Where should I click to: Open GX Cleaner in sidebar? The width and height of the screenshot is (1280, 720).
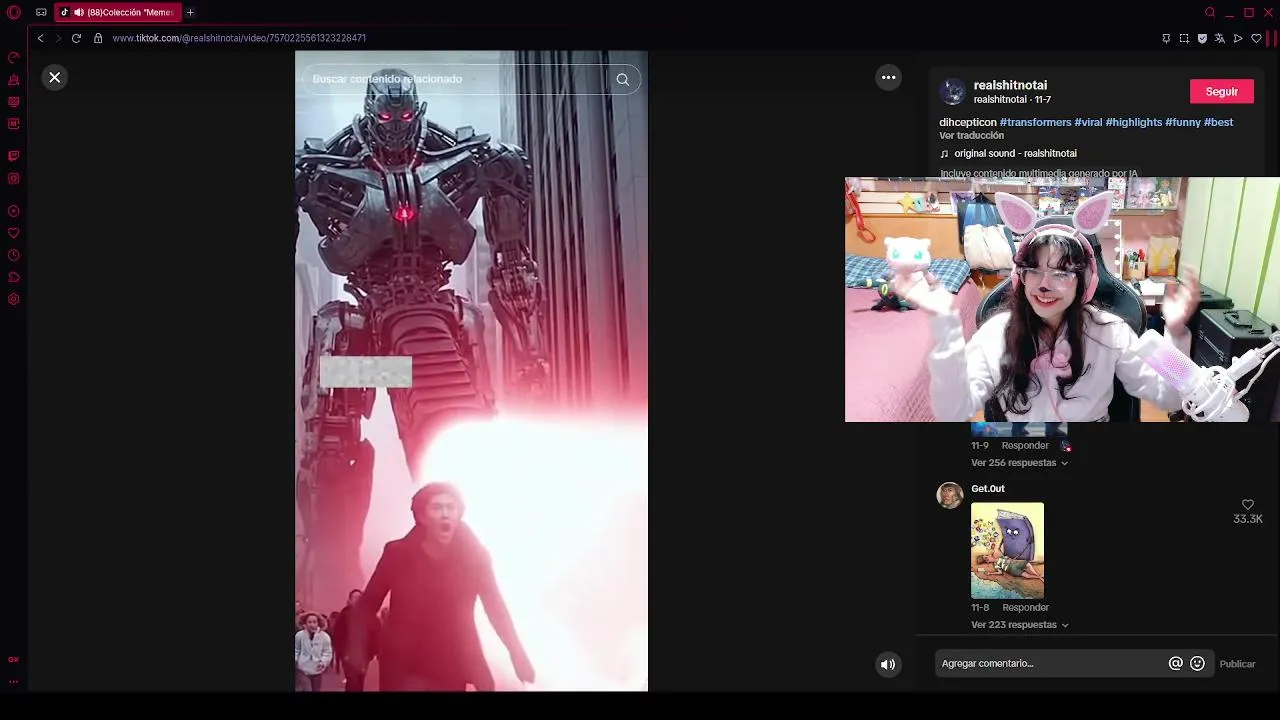pyautogui.click(x=14, y=79)
